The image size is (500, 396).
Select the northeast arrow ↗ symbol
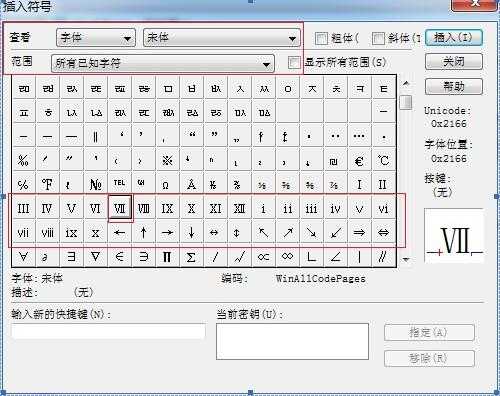(x=287, y=233)
